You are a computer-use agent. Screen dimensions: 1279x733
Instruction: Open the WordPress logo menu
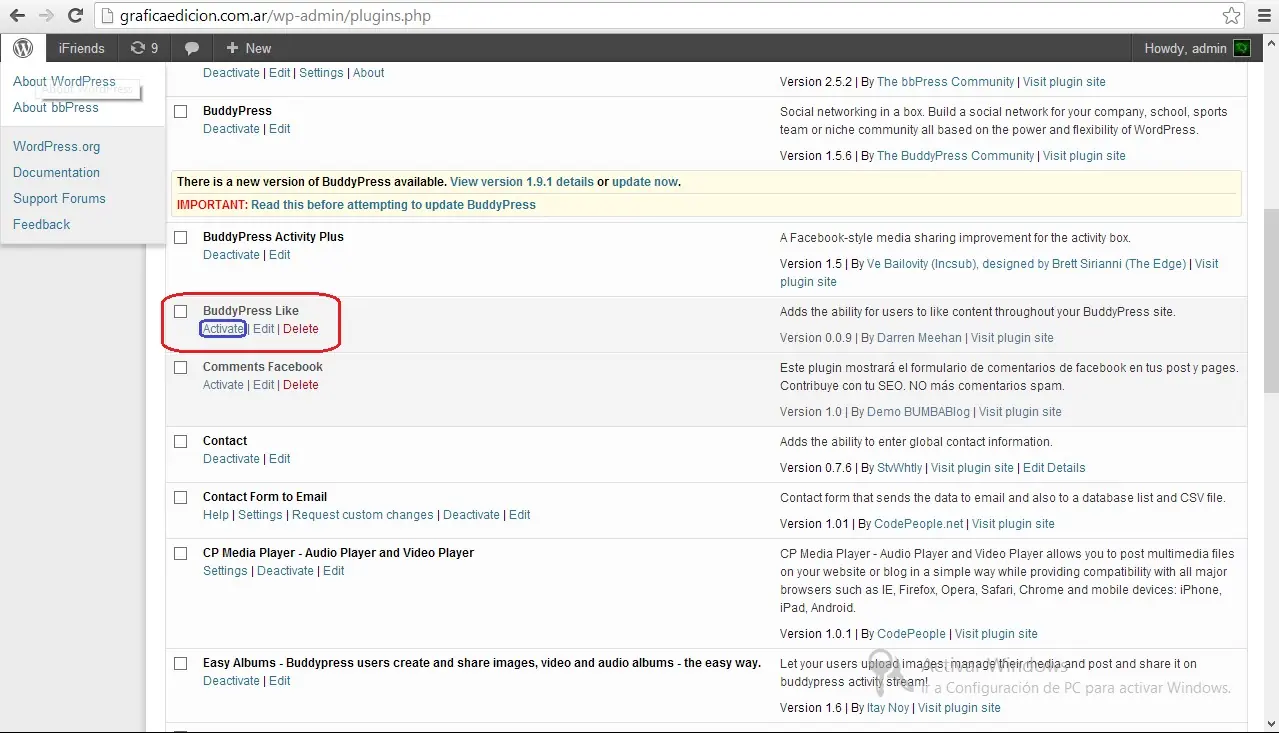23,48
